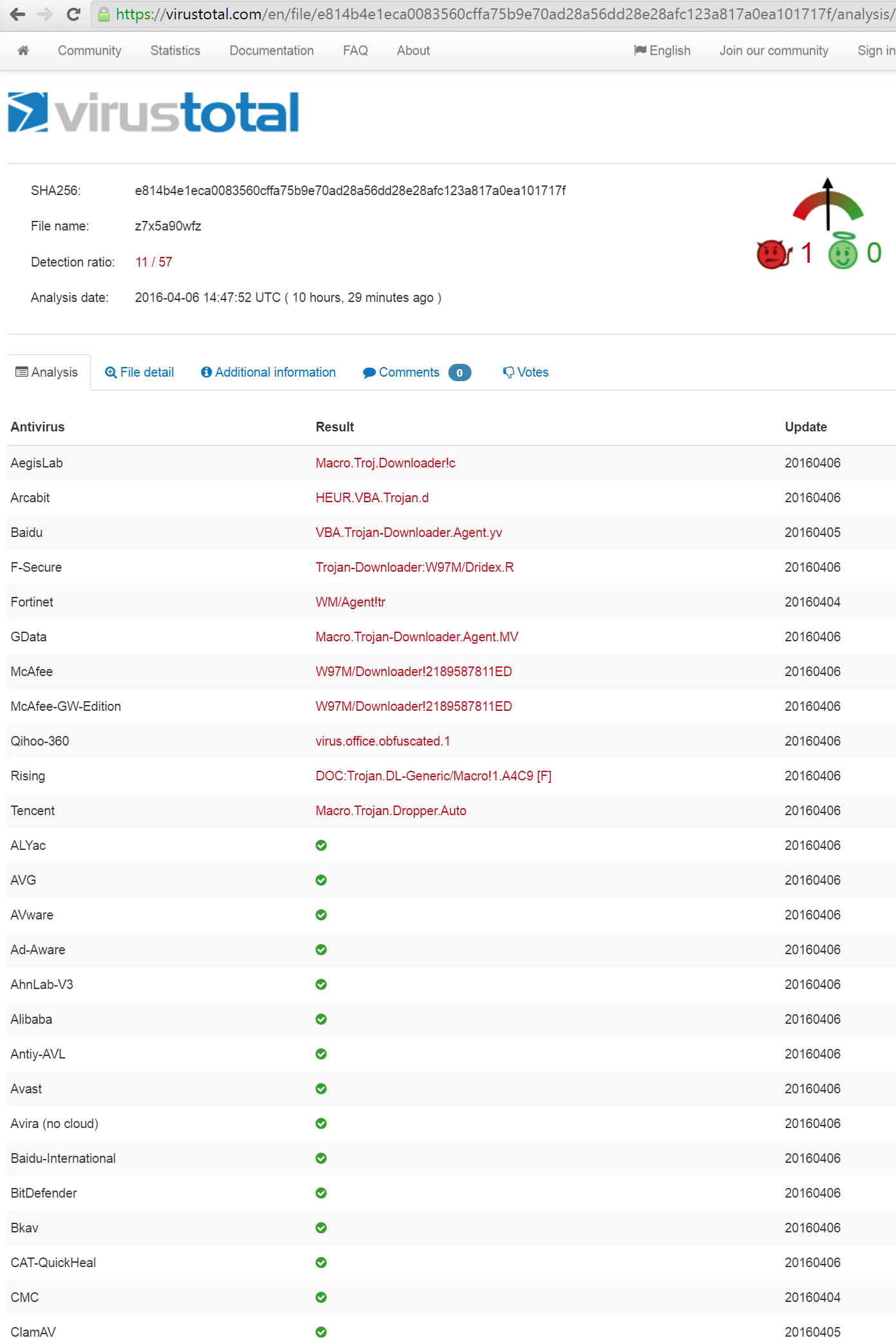Click green check icon in Bkav row
This screenshot has height=1338, width=896.
[x=321, y=1228]
